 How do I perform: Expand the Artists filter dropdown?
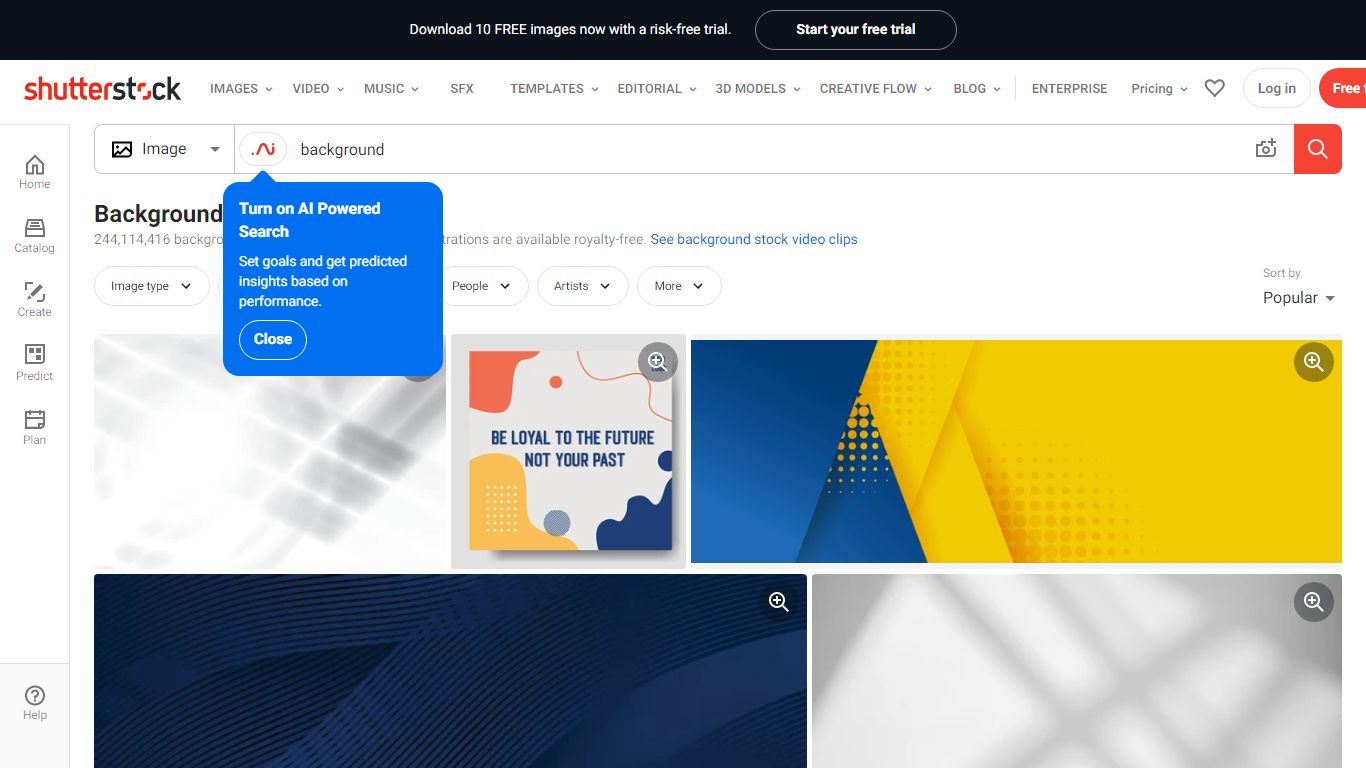pyautogui.click(x=583, y=286)
